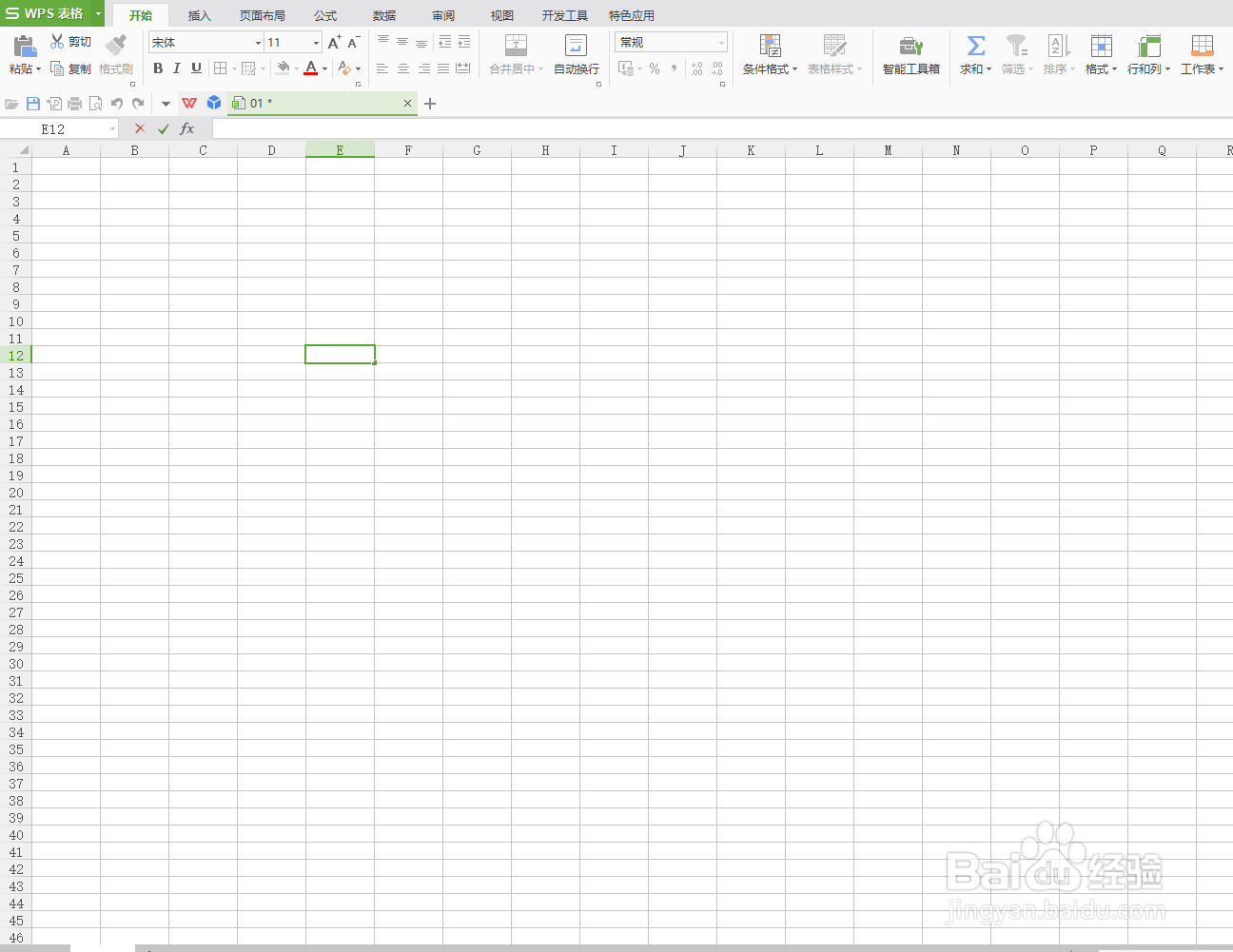Screen dimensions: 1233x952
Task: Open the font size 11 dropdown
Action: tap(317, 43)
